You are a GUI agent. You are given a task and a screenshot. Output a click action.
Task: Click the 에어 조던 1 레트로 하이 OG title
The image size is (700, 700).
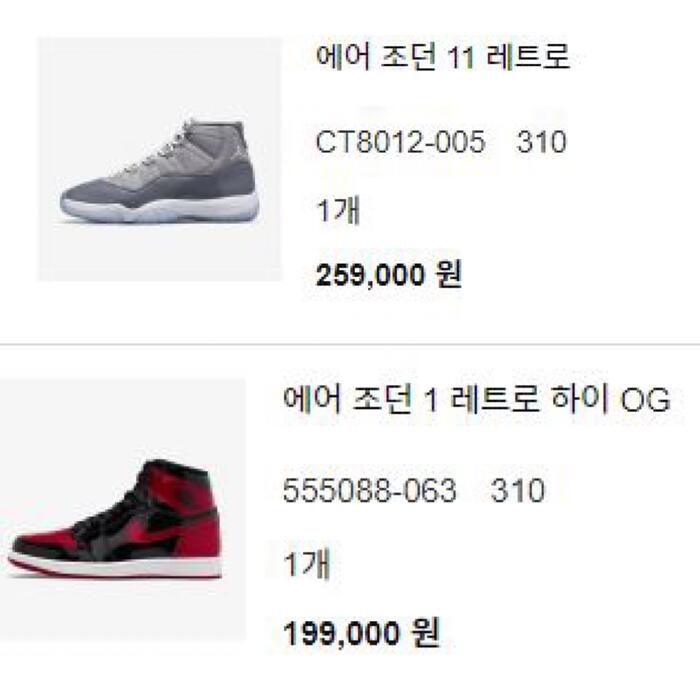(476, 399)
